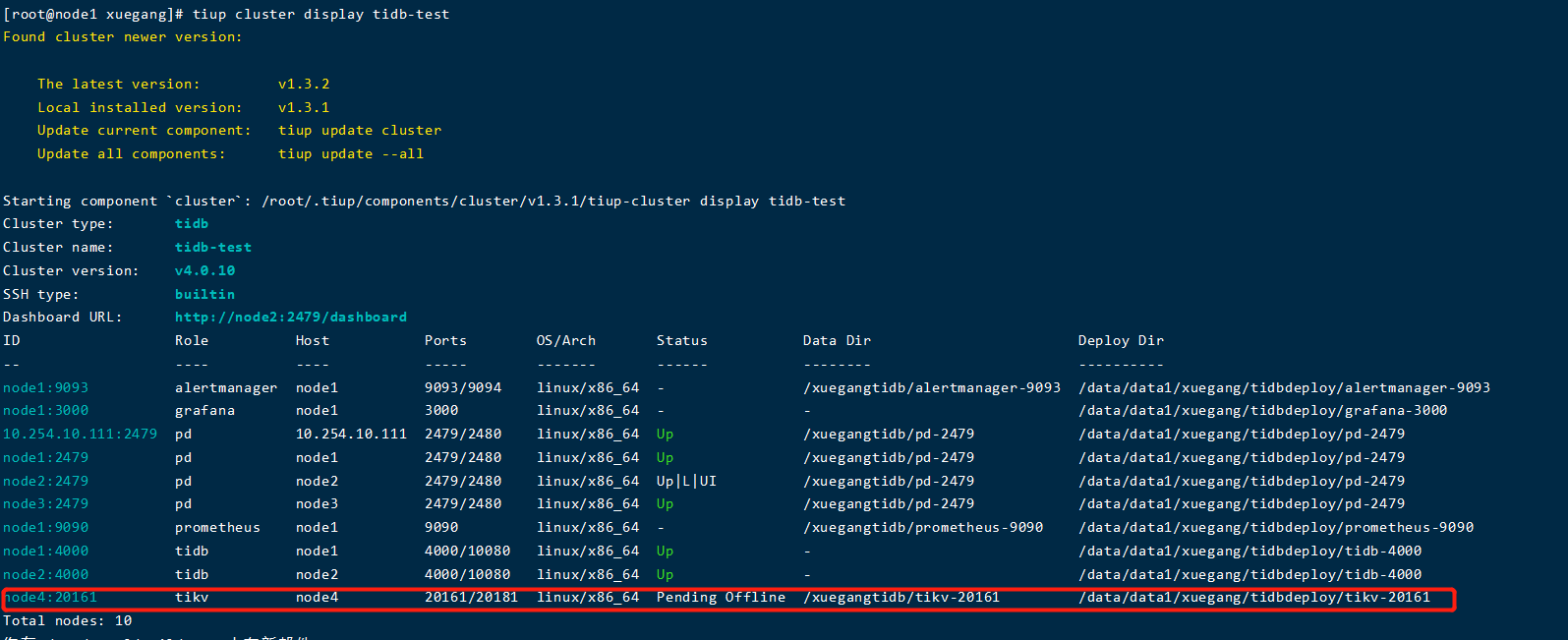This screenshot has height=640, width=1568.
Task: Select the node1:3000 grafana ID
Action: (45, 411)
